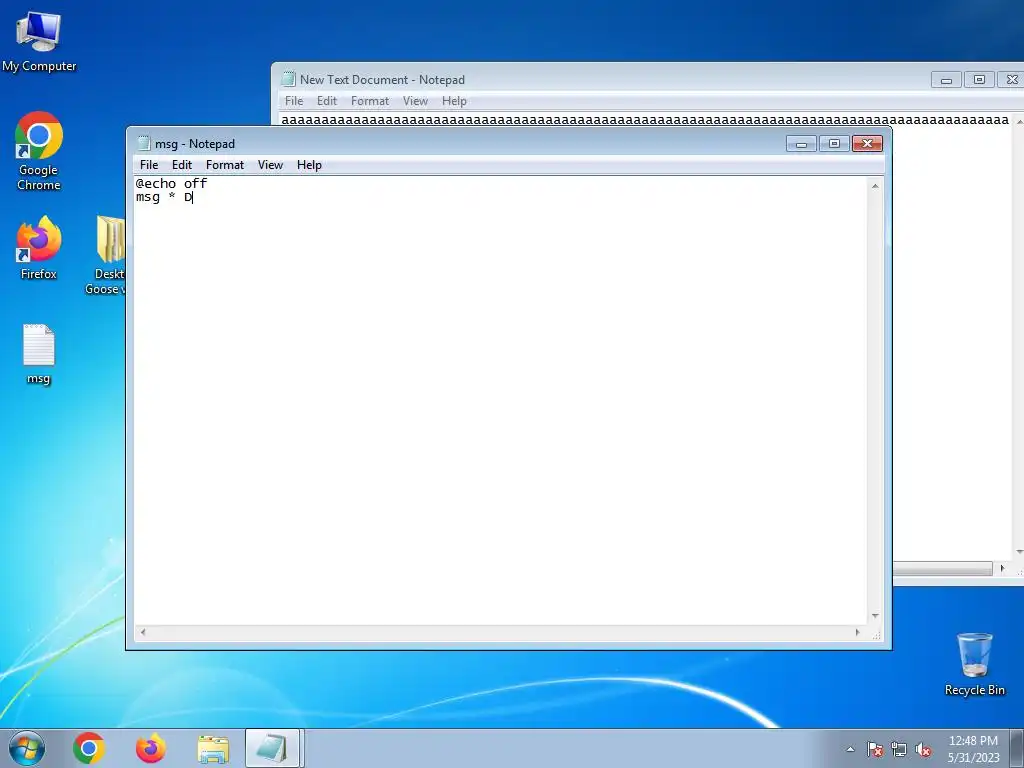The height and width of the screenshot is (768, 1024).
Task: Click scroll up arrow in msg Notepad
Action: tap(875, 186)
